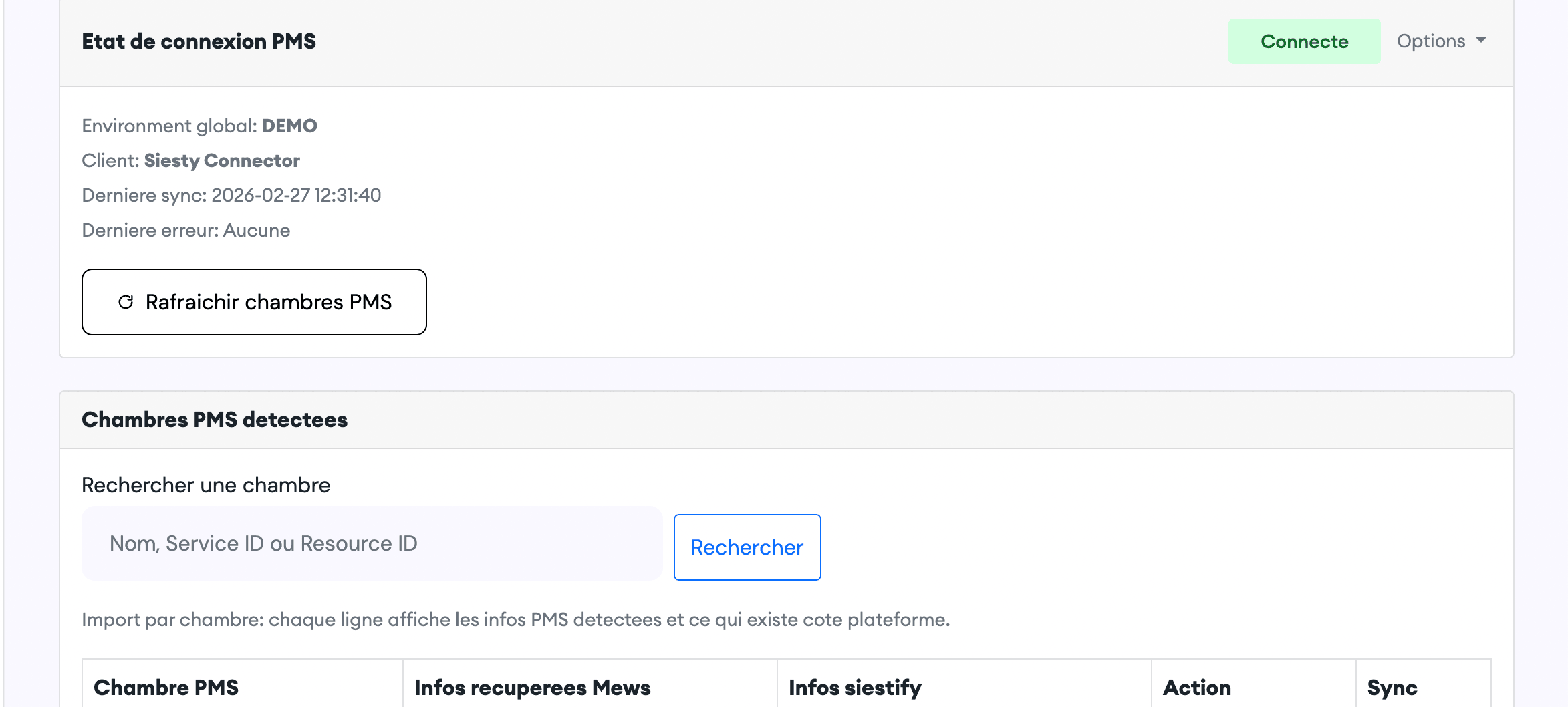Focus the Nom, Service ID search field
This screenshot has width=1568, height=707.
372,543
